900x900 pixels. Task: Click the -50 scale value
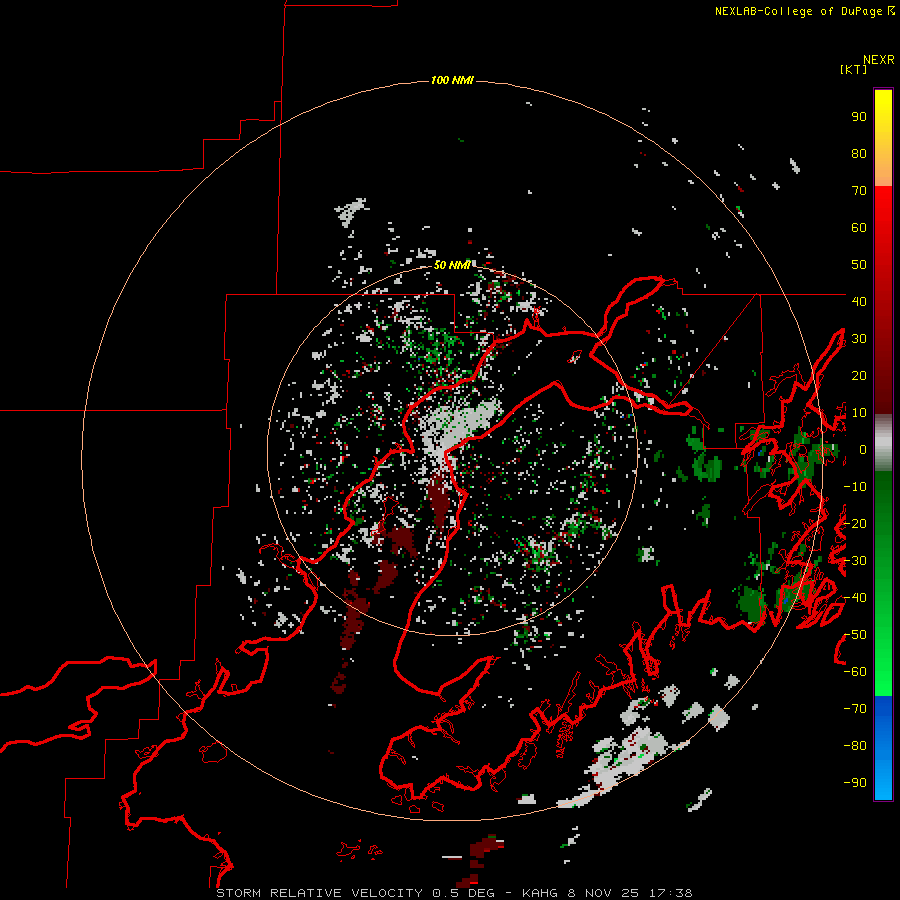coord(855,634)
